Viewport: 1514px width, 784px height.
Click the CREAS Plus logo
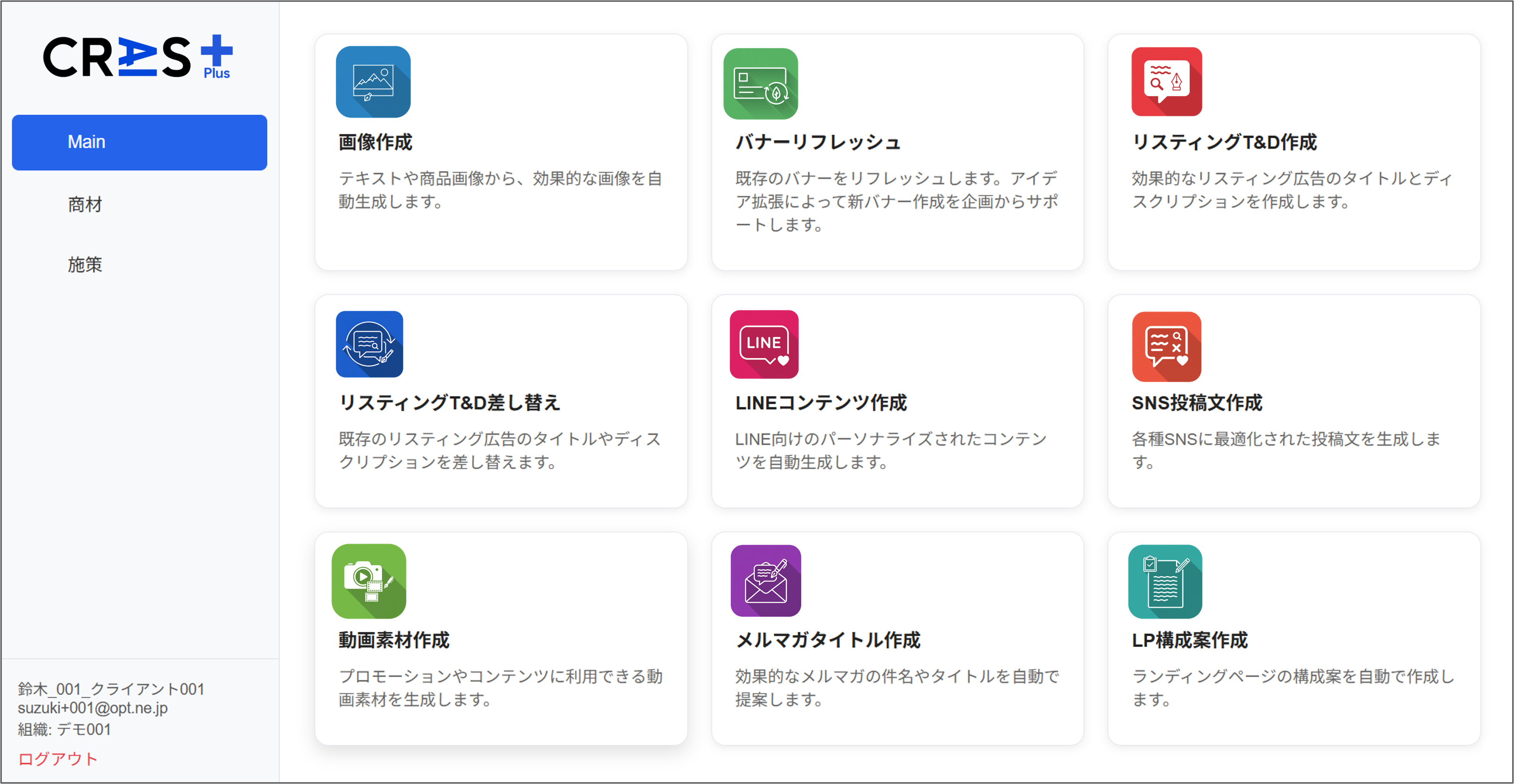click(x=138, y=57)
